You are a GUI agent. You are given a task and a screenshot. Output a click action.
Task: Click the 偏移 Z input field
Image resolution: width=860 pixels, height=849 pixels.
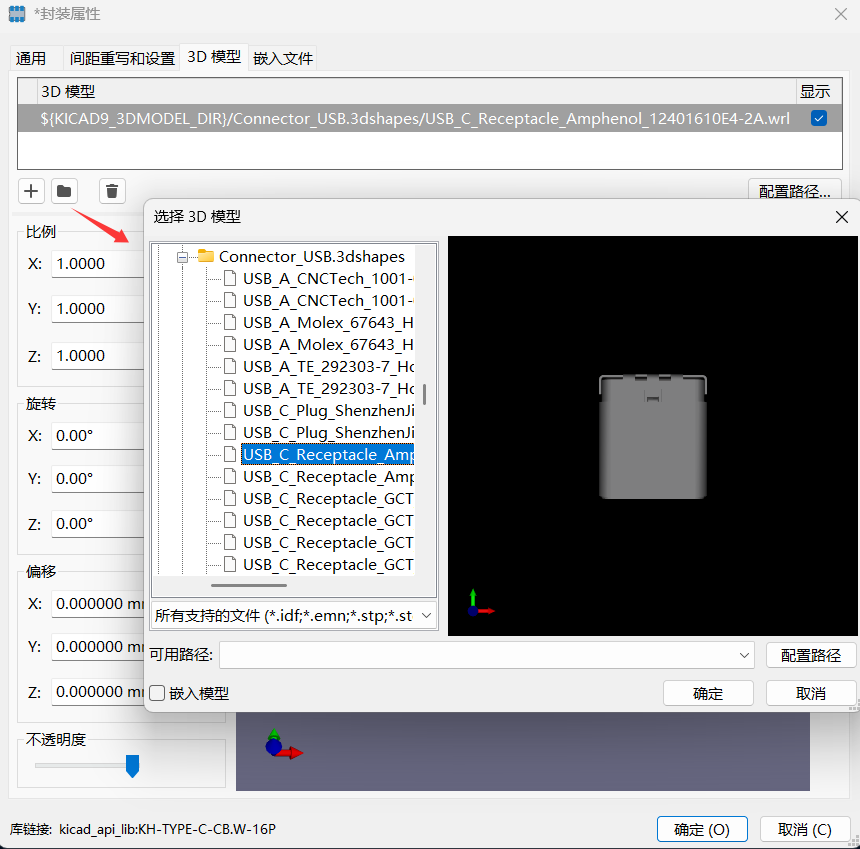pos(98,692)
